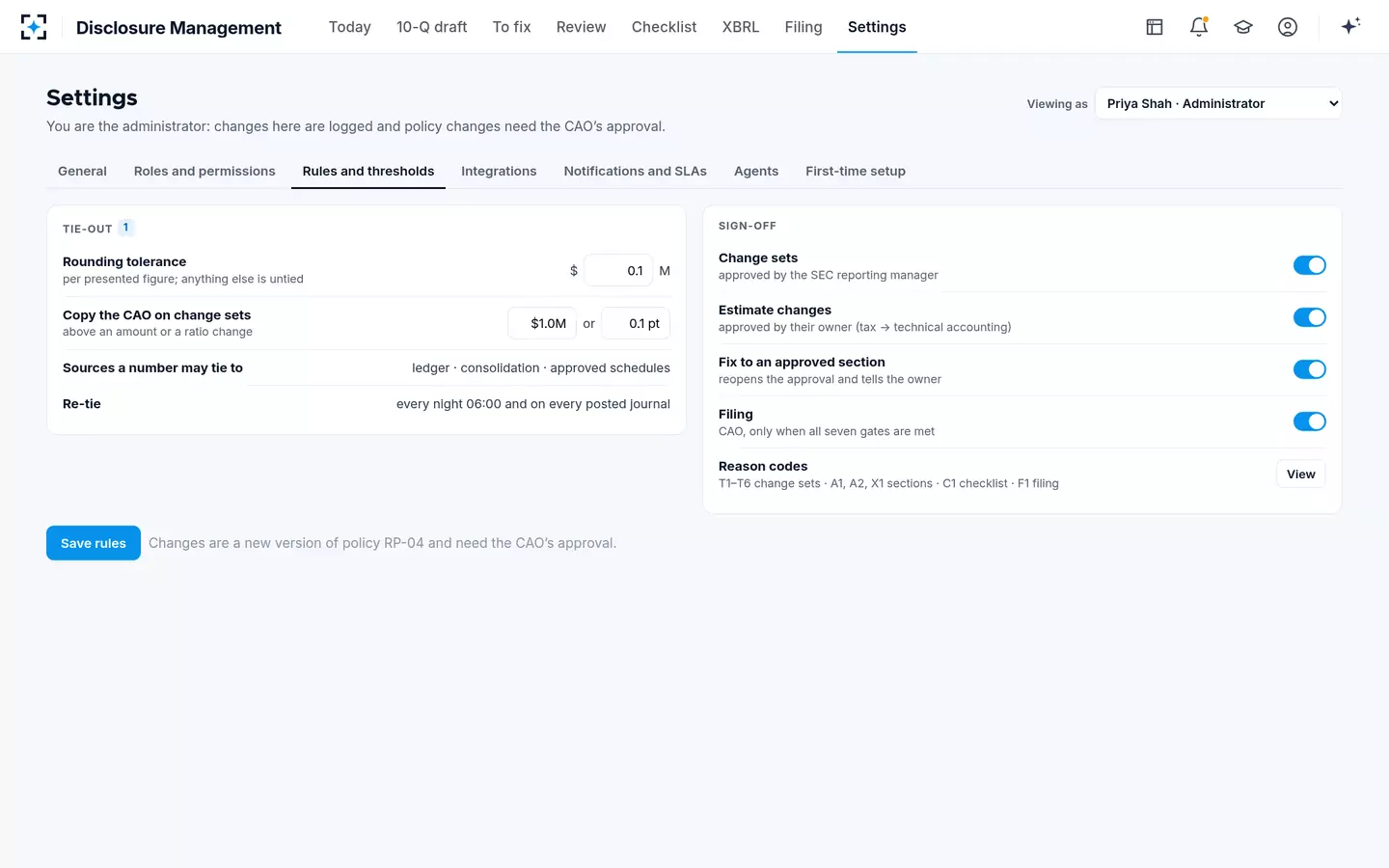This screenshot has width=1389, height=868.
Task: Toggle the Filing sign-off switch
Action: point(1309,421)
